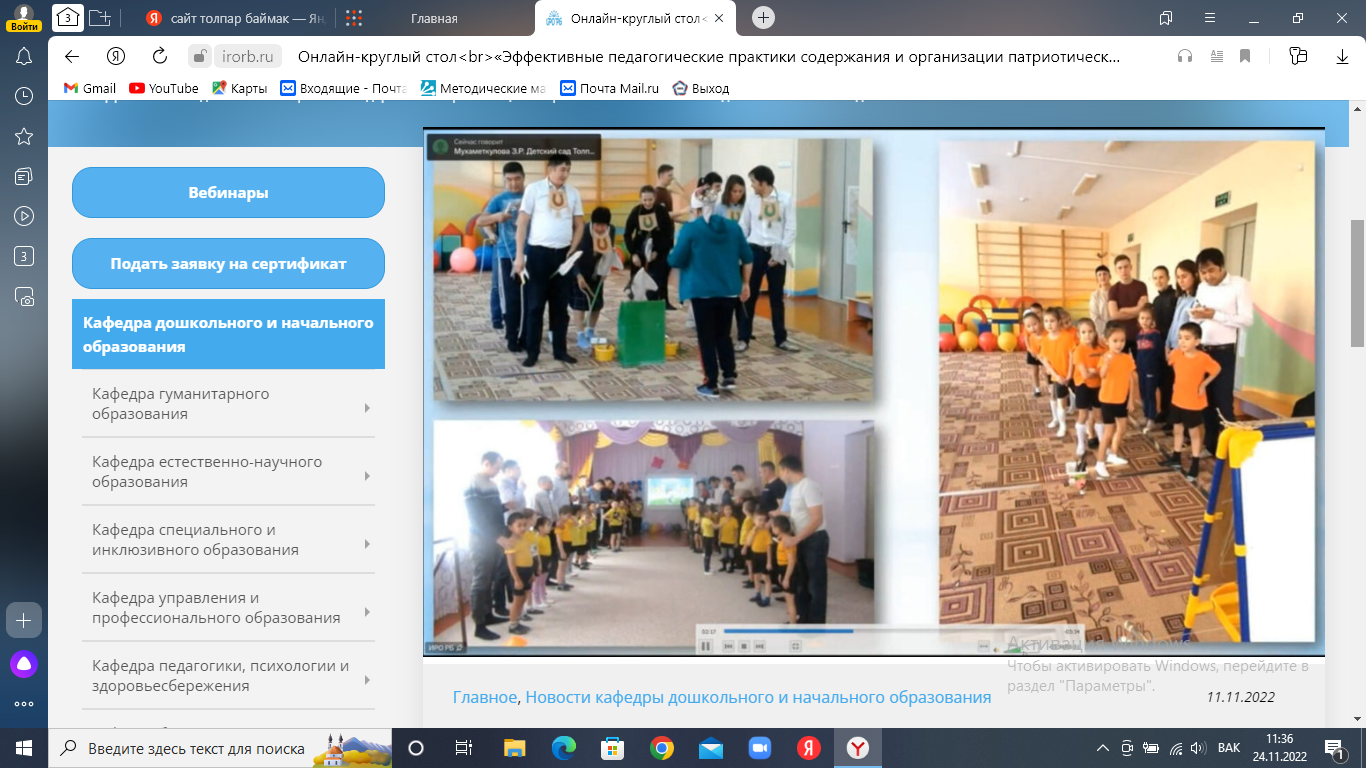Expand Кафедра специального и инклюзивного образования arrow
The width and height of the screenshot is (1366, 768).
point(367,544)
